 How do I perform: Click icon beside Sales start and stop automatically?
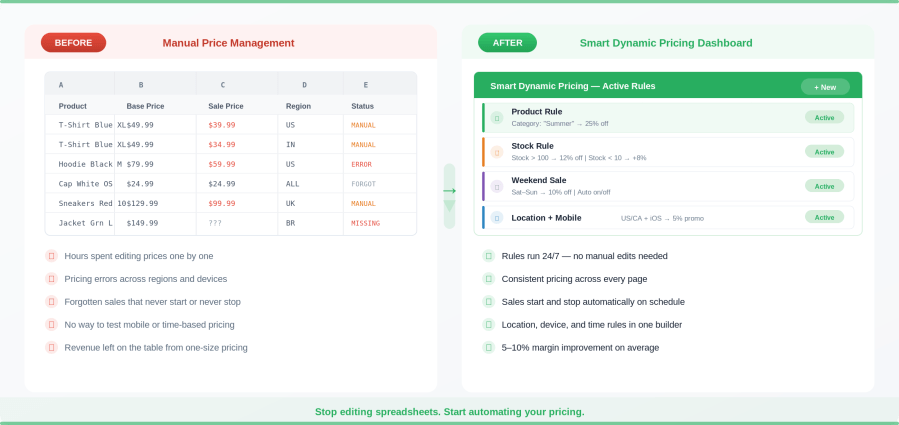[488, 302]
